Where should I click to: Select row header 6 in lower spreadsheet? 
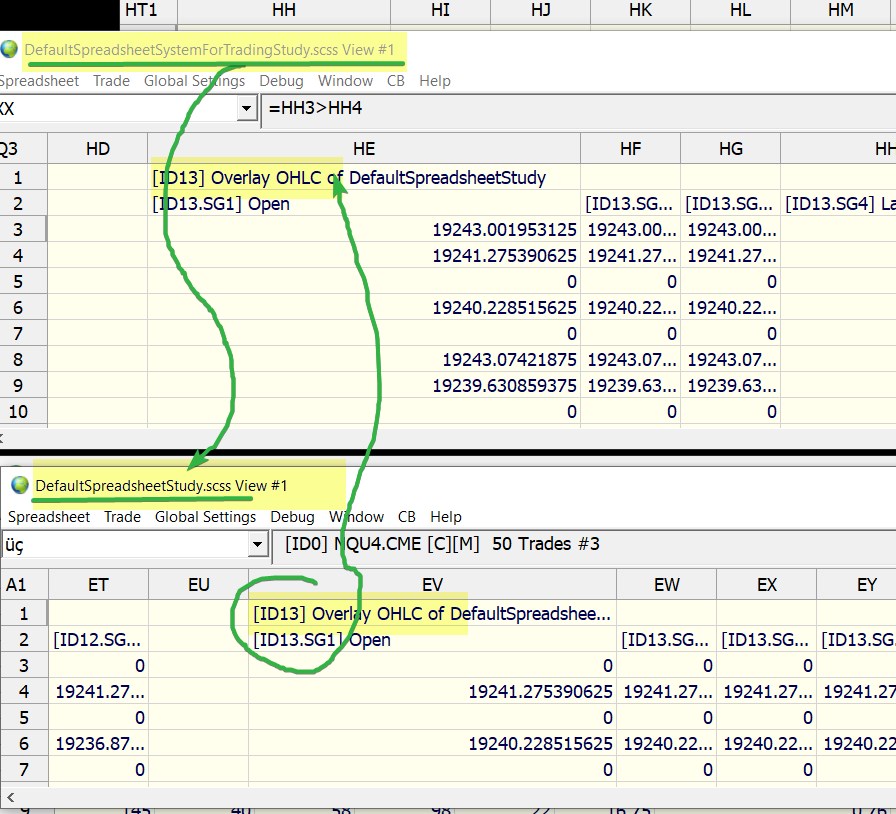(24, 743)
